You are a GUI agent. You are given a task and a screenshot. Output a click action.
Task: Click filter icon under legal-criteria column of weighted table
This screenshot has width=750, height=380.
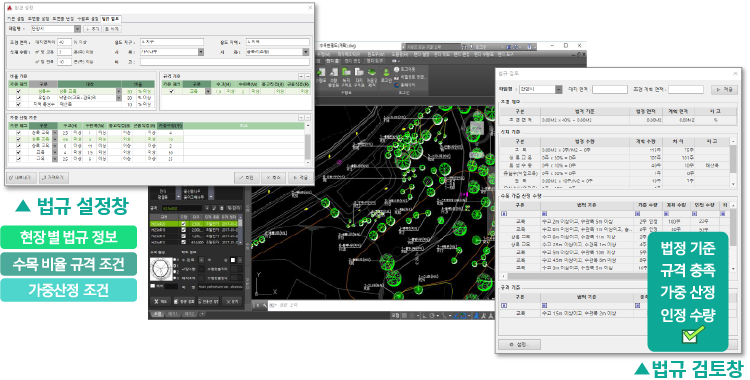(544, 213)
